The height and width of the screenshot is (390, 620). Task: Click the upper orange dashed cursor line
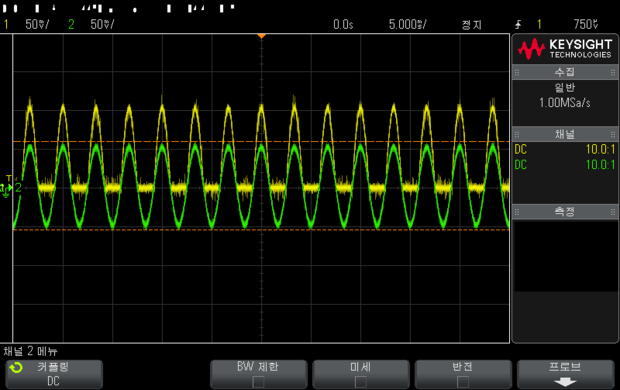click(261, 141)
